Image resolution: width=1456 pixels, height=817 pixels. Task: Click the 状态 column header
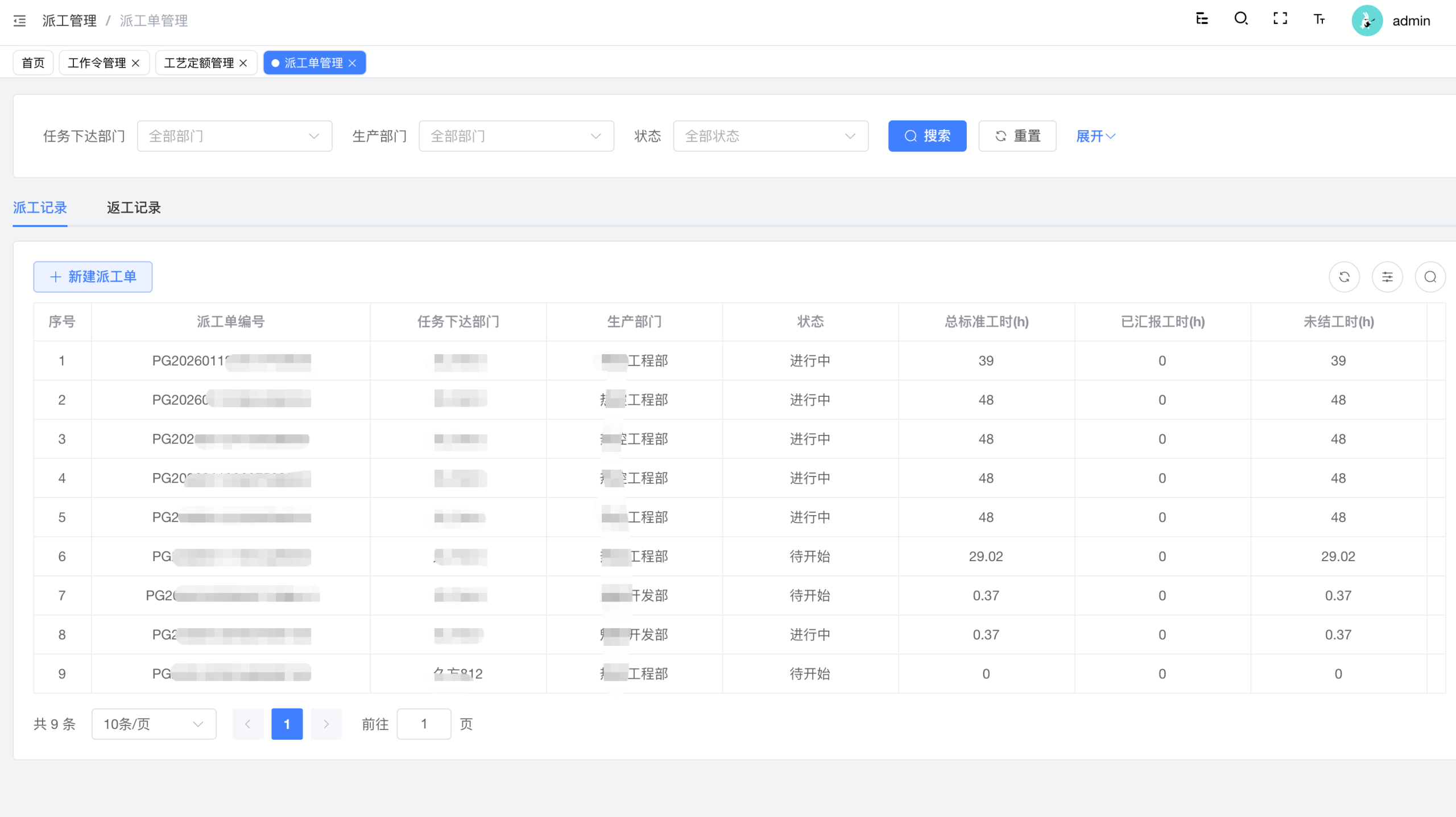(x=810, y=322)
